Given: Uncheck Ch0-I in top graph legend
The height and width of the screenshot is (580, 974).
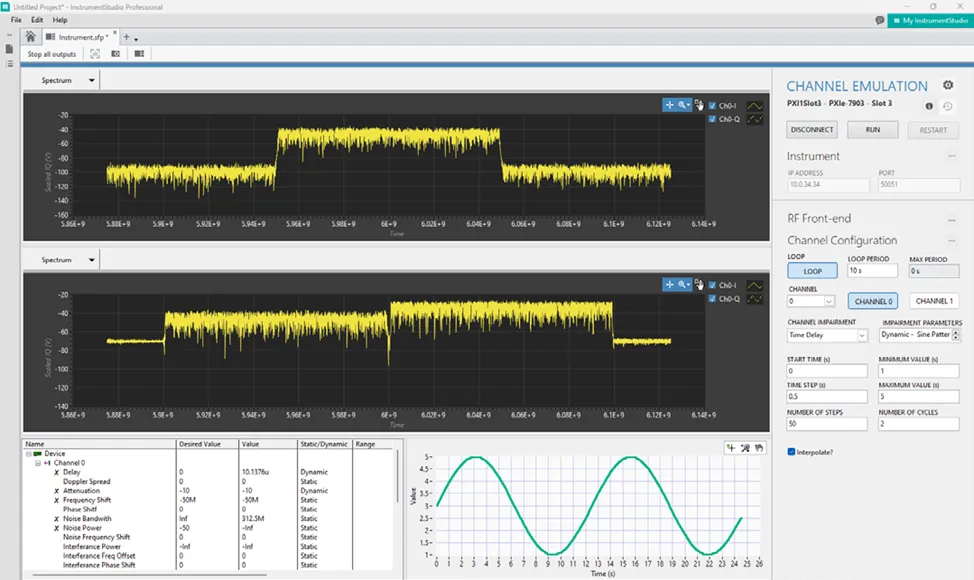Looking at the screenshot, I should [712, 106].
